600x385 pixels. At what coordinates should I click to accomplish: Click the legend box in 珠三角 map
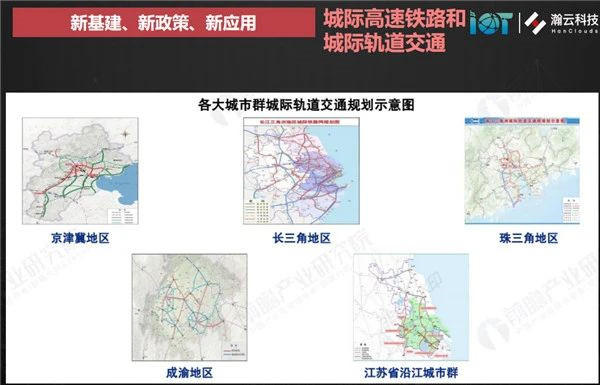pos(571,210)
